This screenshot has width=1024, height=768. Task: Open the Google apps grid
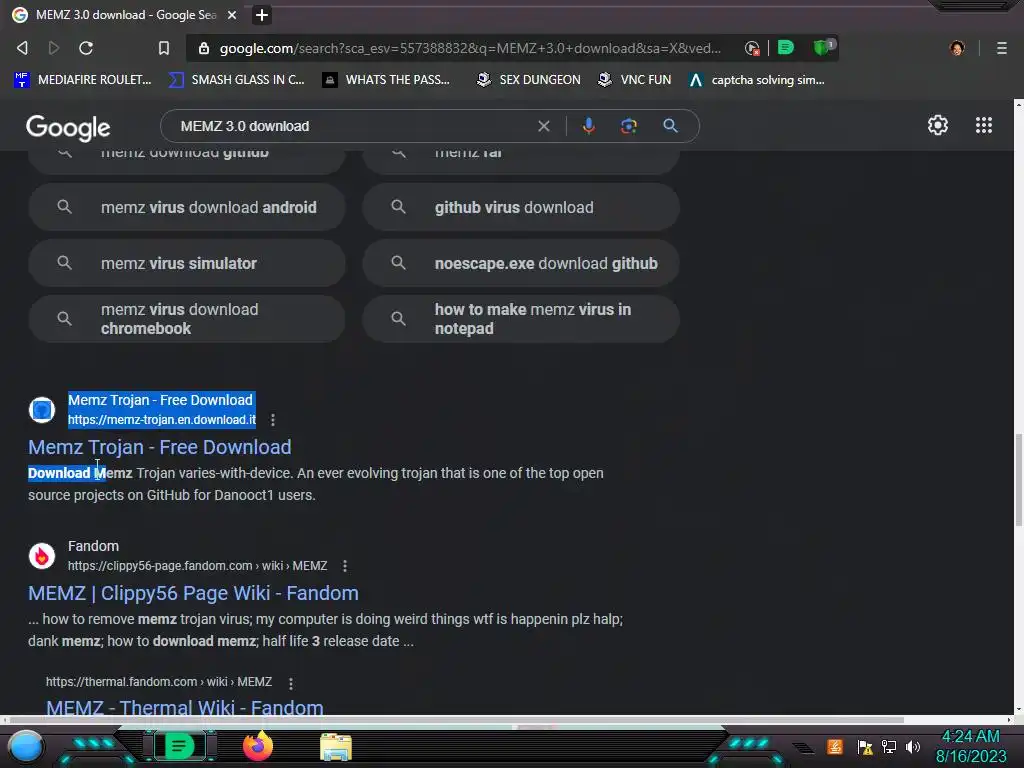click(984, 125)
